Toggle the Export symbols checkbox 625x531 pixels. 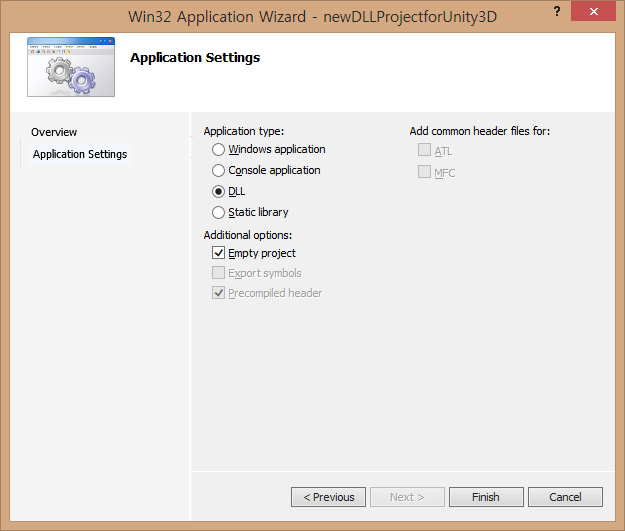(x=218, y=273)
